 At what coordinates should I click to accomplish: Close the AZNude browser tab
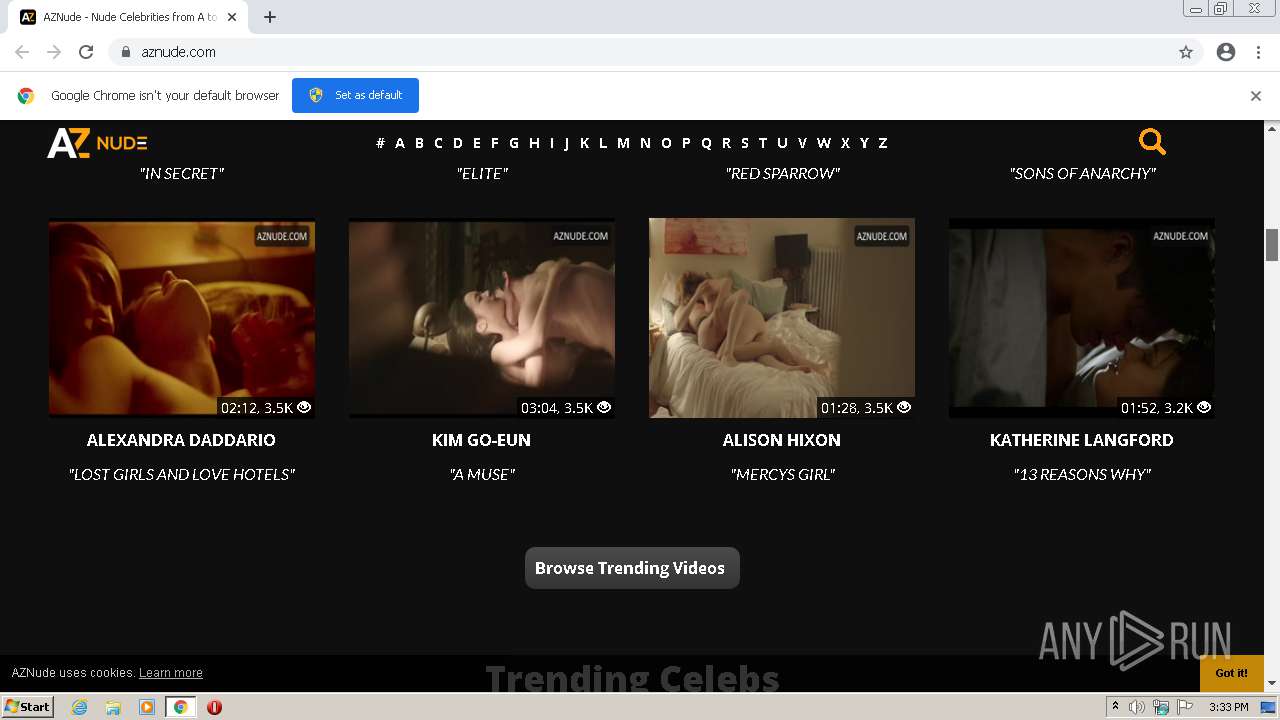[232, 17]
